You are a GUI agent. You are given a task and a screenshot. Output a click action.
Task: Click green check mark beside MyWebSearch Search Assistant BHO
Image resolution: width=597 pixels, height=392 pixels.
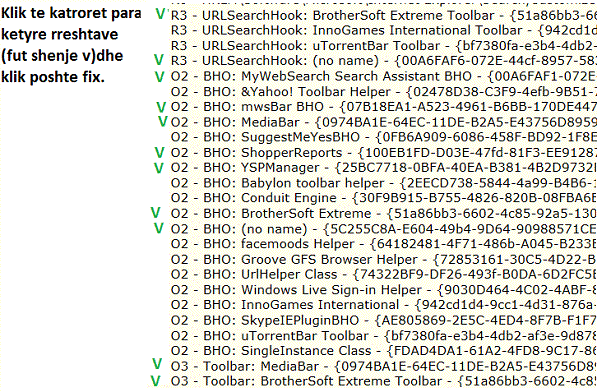coord(159,77)
